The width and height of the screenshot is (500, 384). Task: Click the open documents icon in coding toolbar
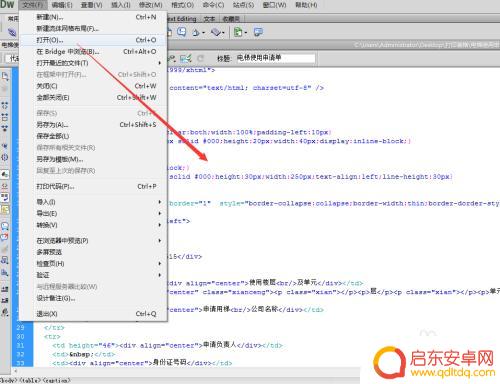coord(5,76)
